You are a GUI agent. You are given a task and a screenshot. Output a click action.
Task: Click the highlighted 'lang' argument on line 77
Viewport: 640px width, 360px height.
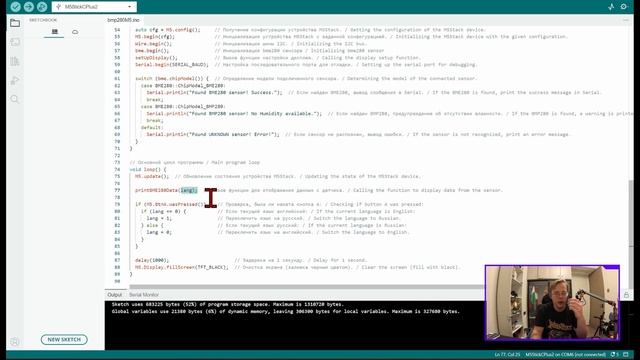pyautogui.click(x=188, y=190)
